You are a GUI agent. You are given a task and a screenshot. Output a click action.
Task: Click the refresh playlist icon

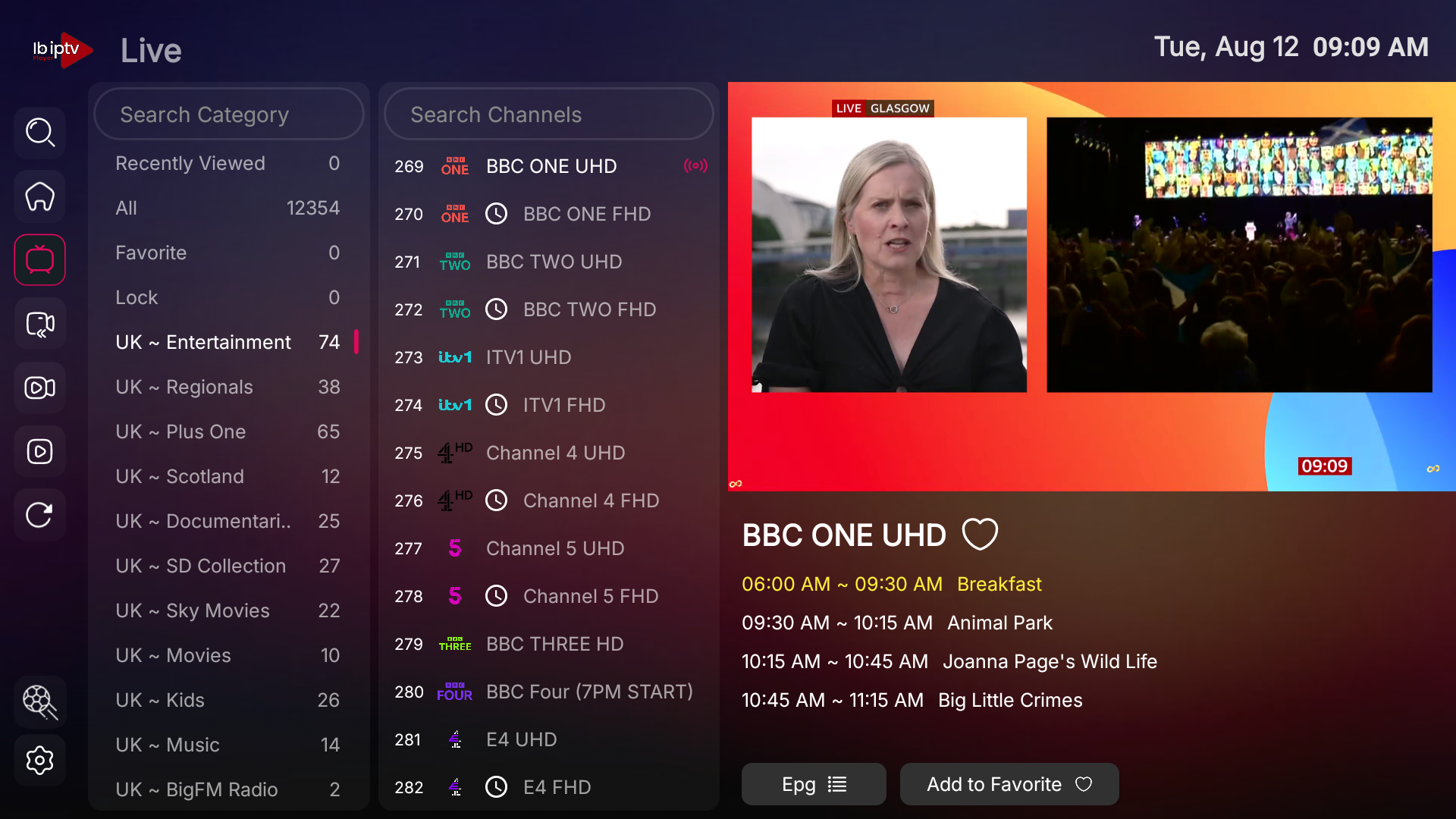point(39,515)
